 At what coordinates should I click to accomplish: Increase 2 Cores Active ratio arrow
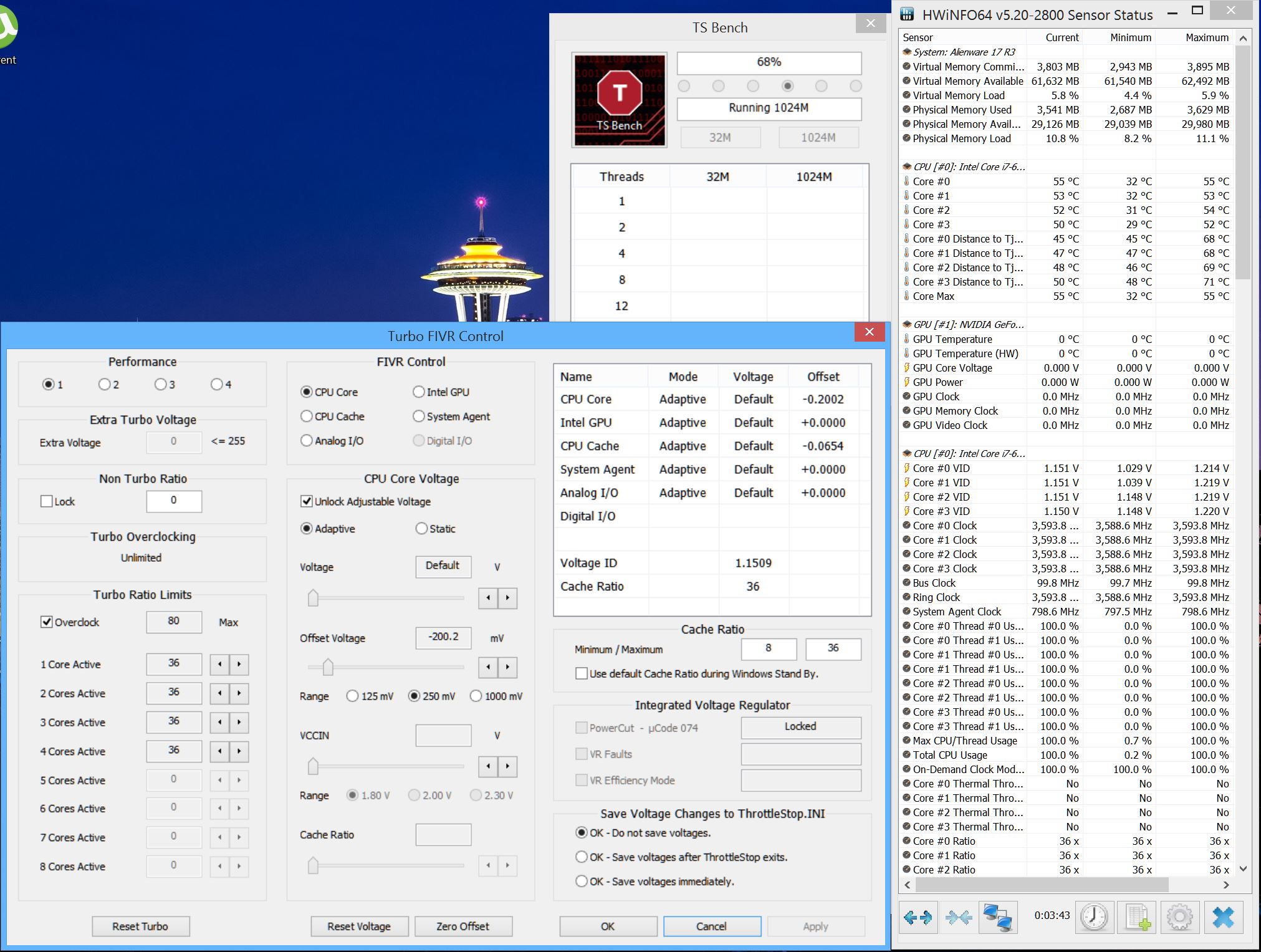[x=239, y=693]
